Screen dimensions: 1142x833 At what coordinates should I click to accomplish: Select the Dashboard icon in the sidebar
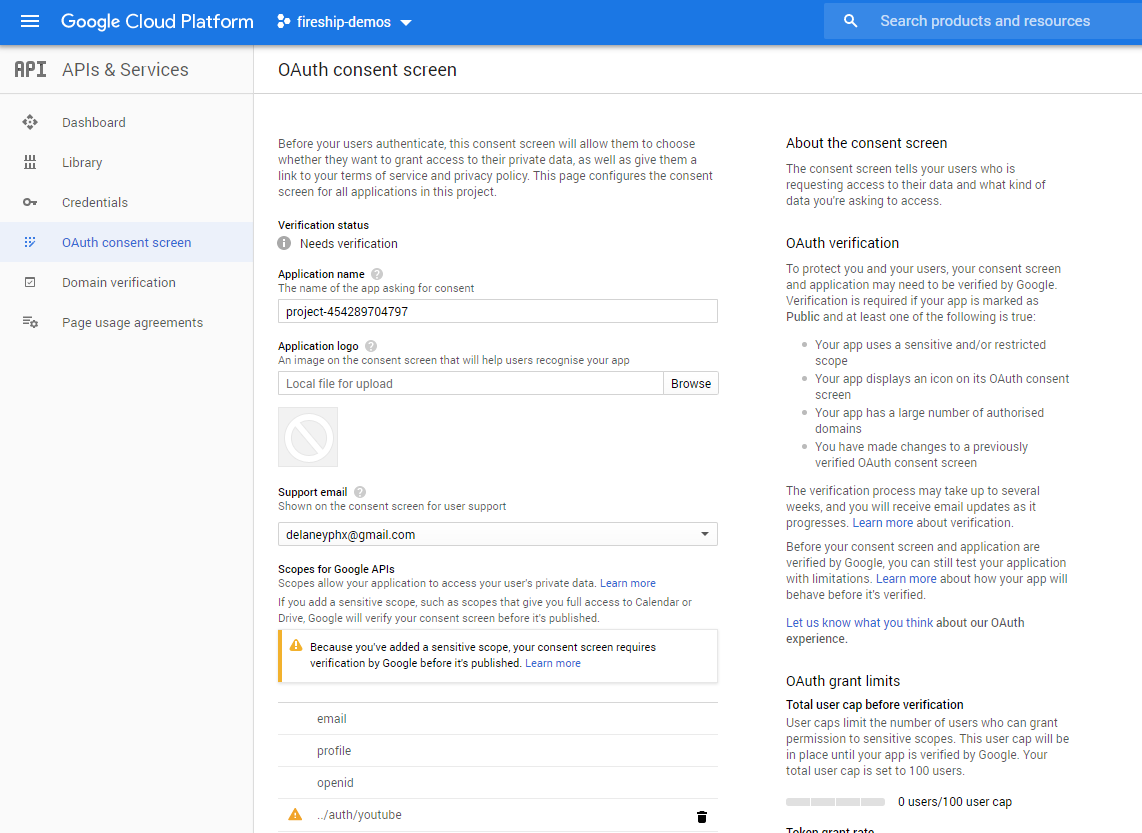(30, 121)
